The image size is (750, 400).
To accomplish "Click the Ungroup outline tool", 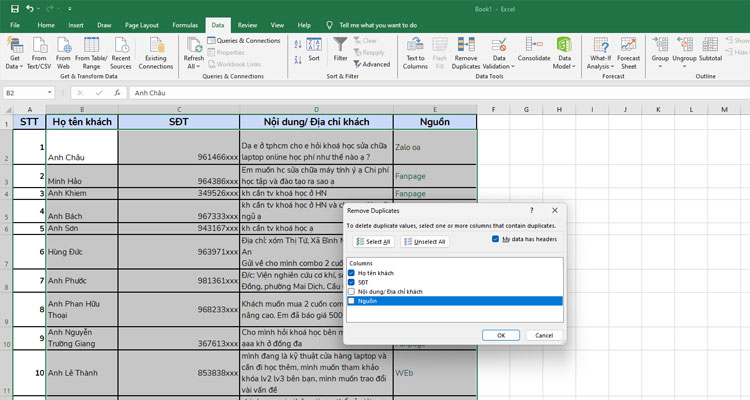I will tap(684, 53).
